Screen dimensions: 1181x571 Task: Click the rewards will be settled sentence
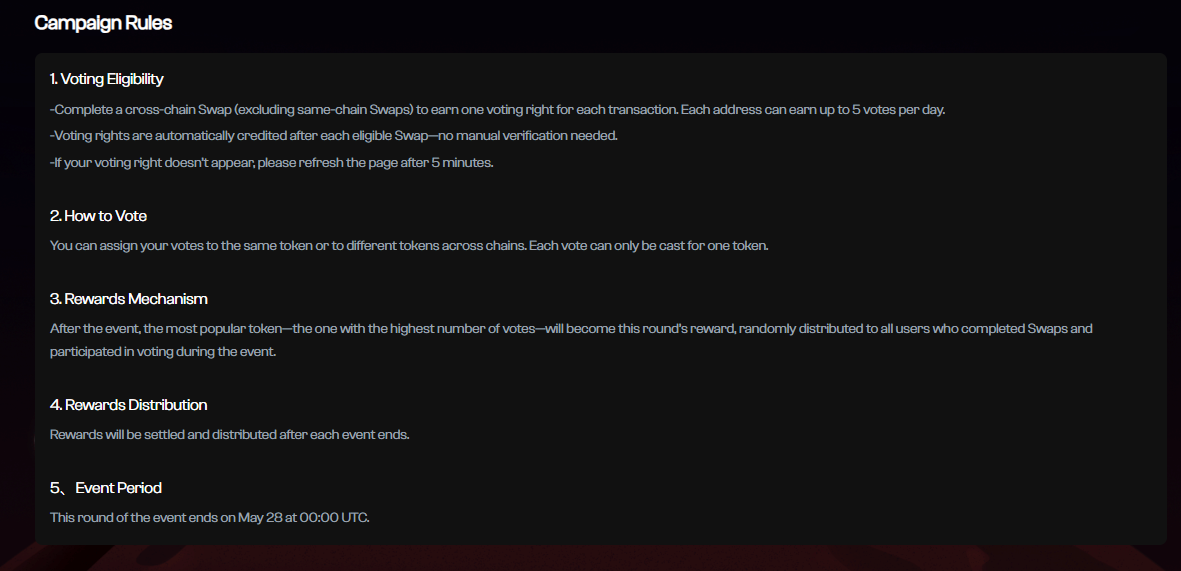(230, 435)
